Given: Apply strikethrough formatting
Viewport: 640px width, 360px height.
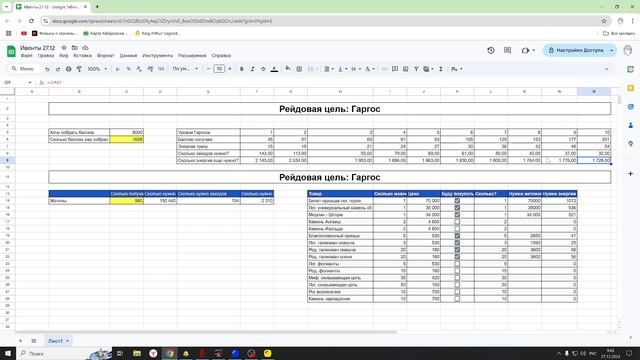Looking at the screenshot, I should [x=263, y=69].
